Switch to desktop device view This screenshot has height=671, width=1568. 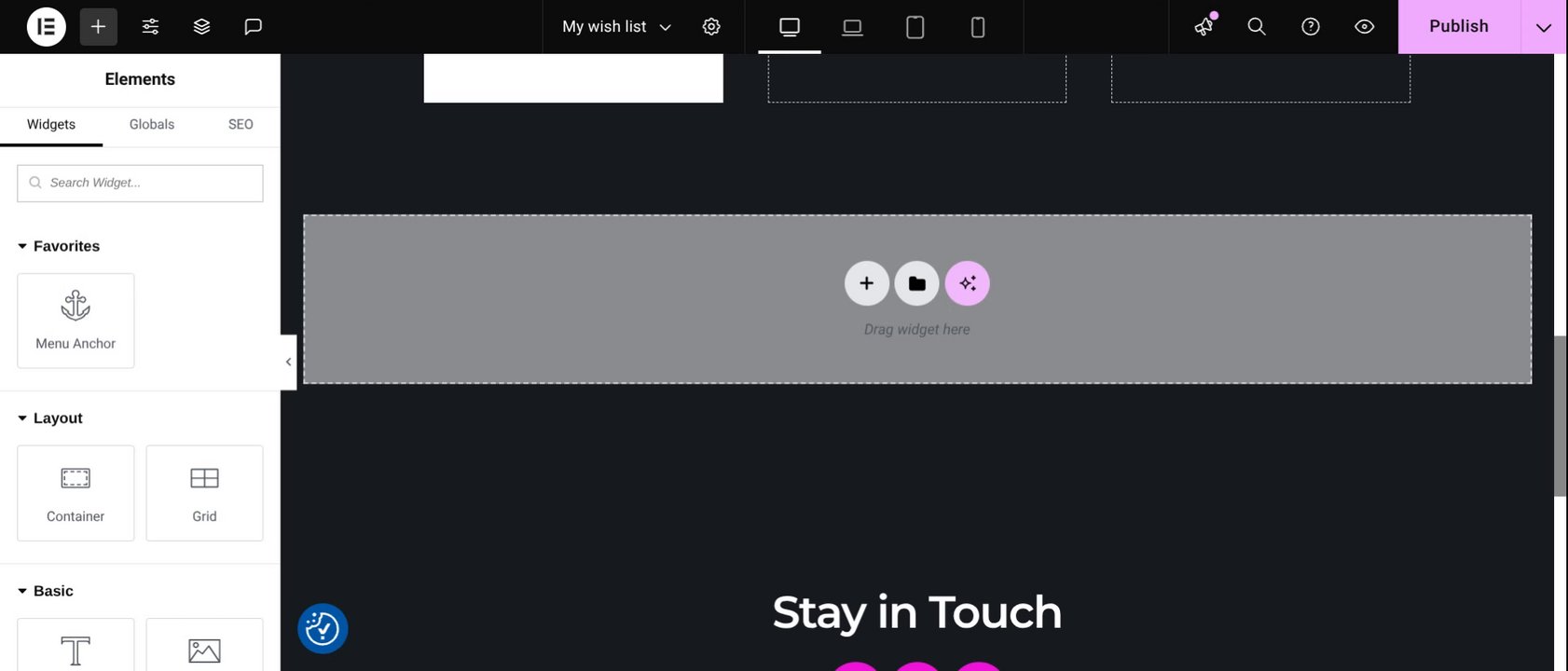[x=790, y=27]
